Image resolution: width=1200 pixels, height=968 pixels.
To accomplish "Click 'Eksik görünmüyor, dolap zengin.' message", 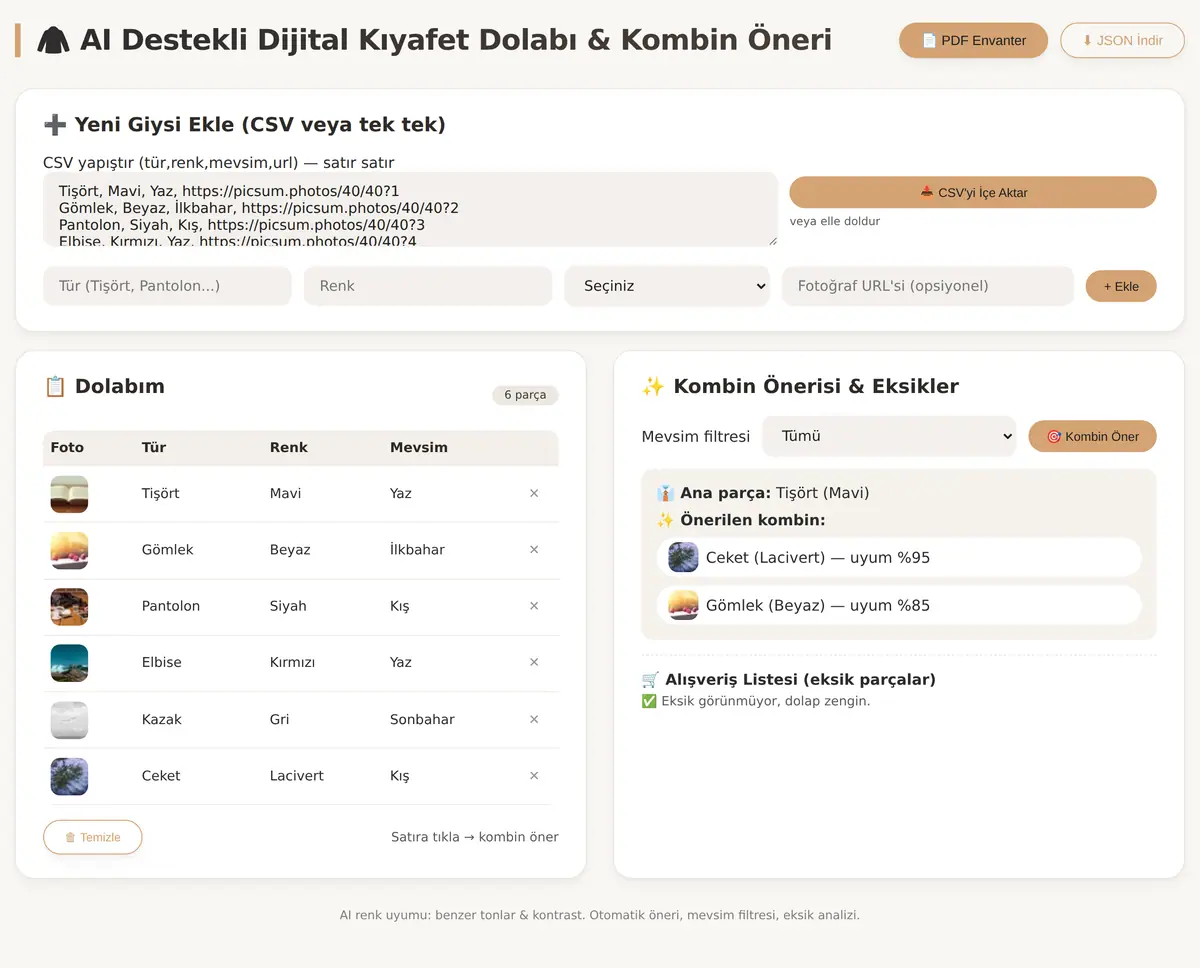I will click(755, 701).
